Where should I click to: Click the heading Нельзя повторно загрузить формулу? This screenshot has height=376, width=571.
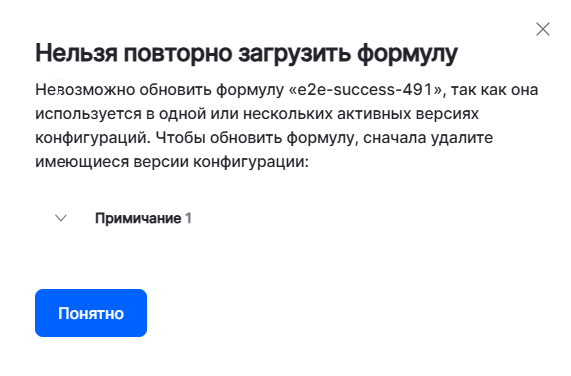246,54
